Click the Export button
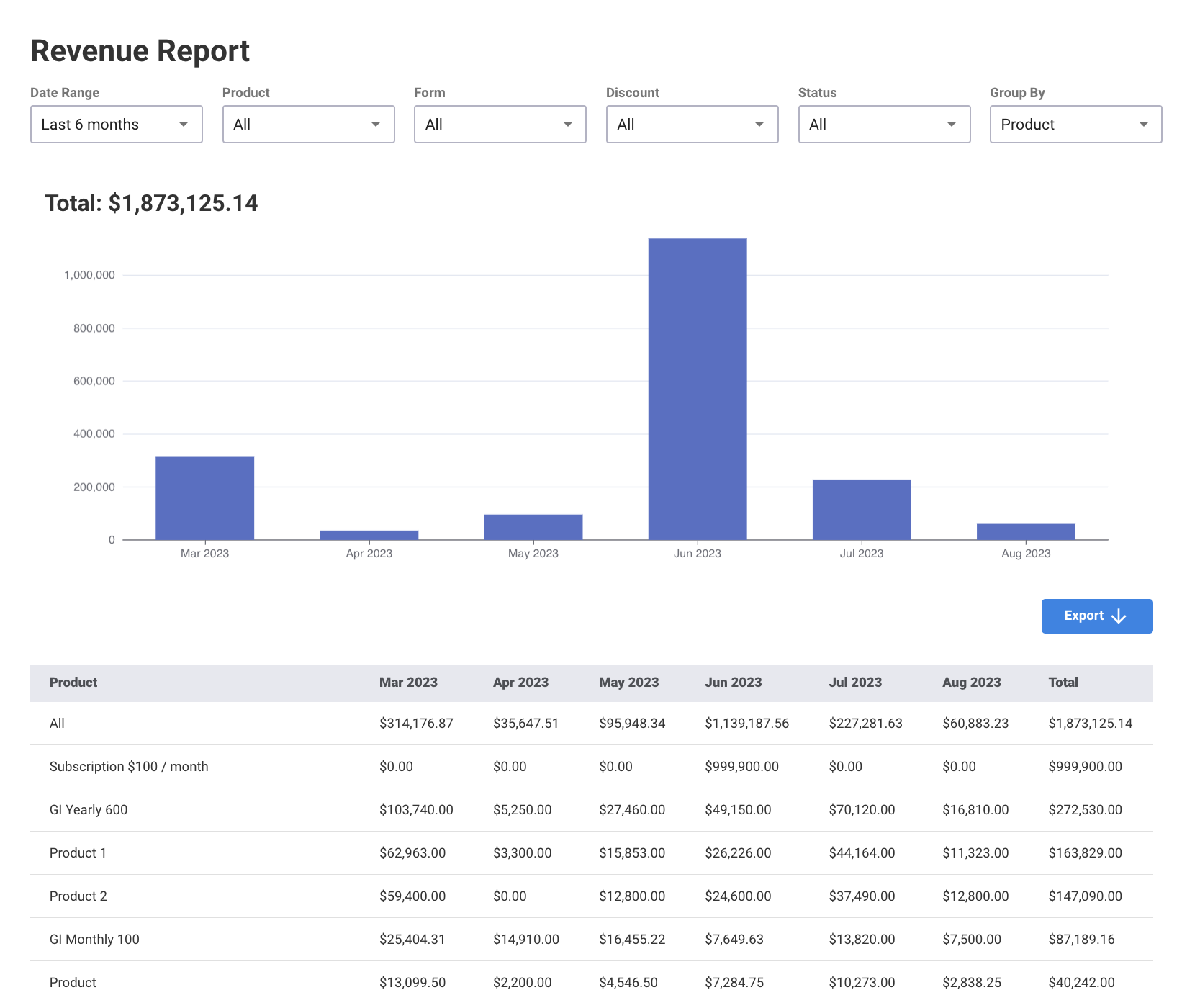This screenshot has height=1008, width=1182. click(1097, 616)
